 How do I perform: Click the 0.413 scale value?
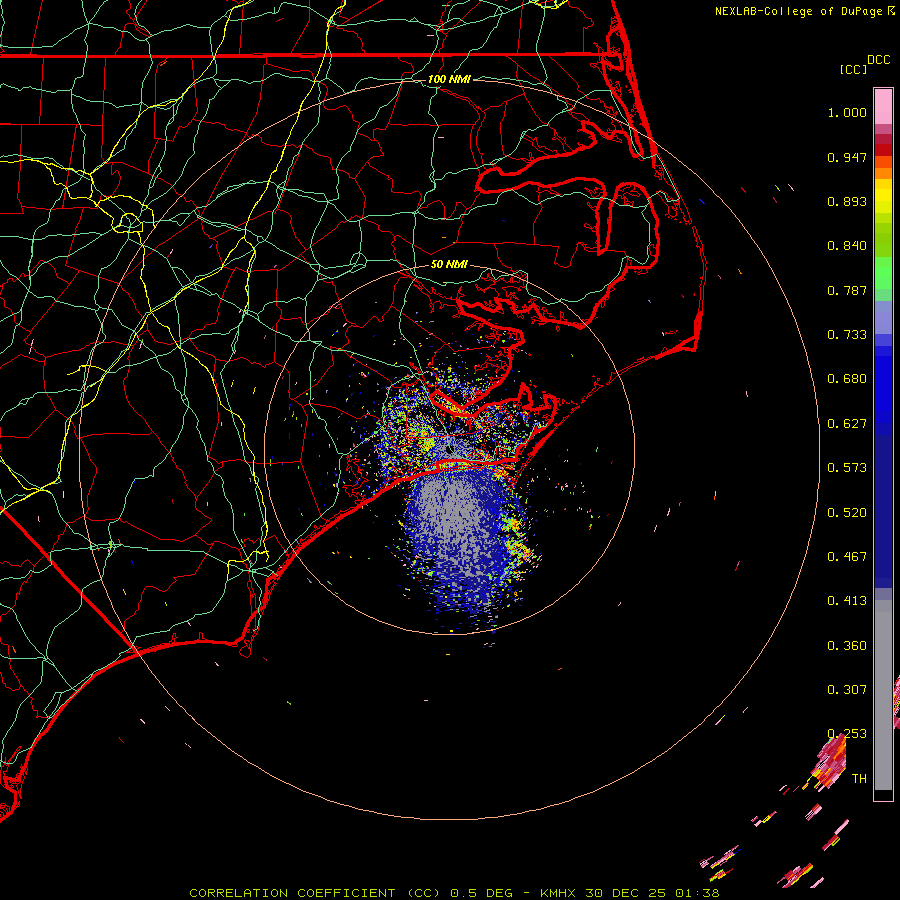pyautogui.click(x=847, y=601)
